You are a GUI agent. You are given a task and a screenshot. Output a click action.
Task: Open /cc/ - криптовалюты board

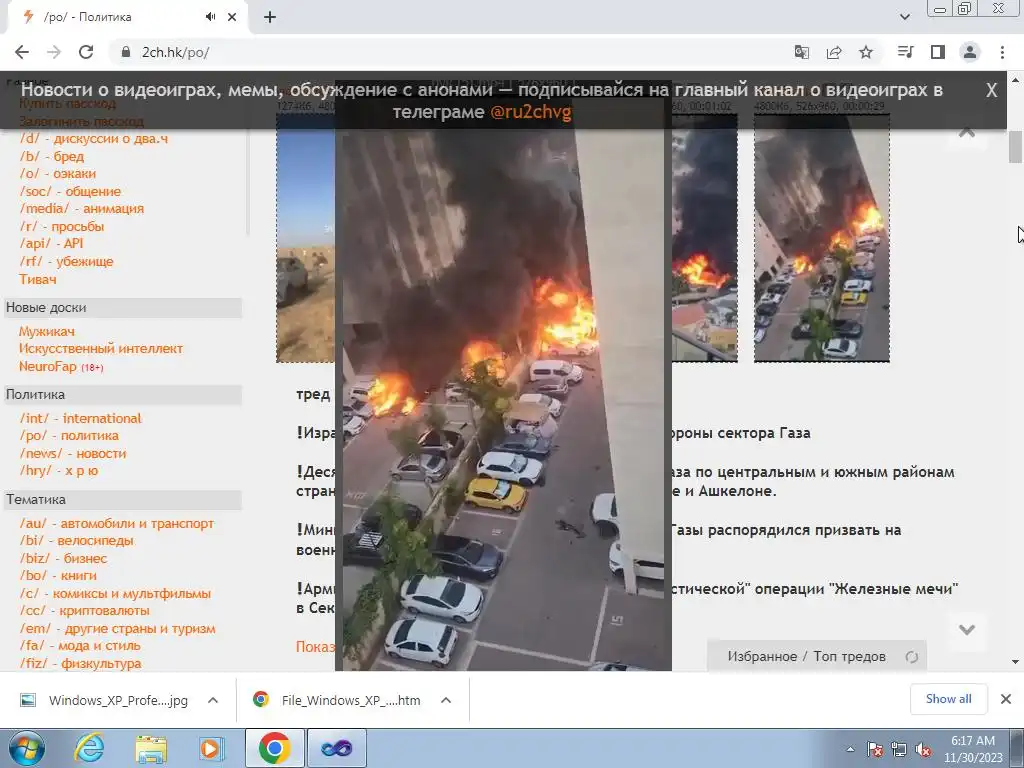[x=84, y=611]
